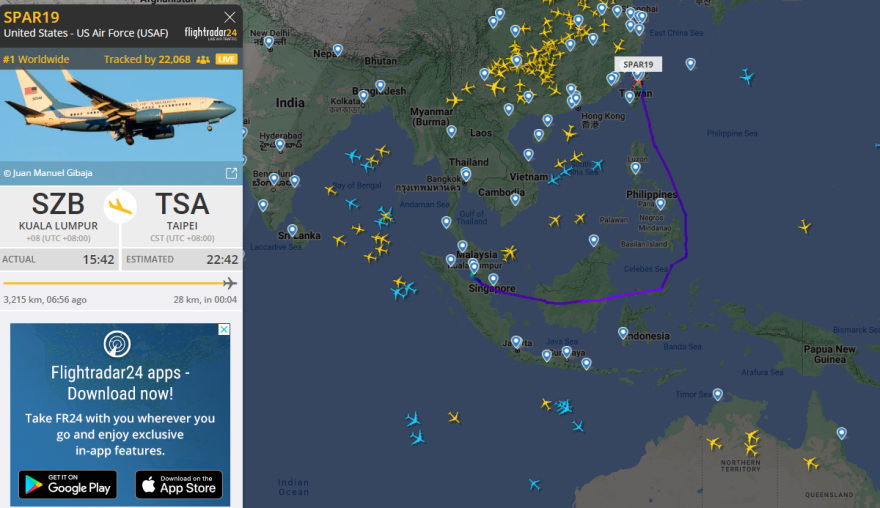The image size is (880, 508).
Task: Click the airport pin on Sri Lanka
Action: pos(293,229)
